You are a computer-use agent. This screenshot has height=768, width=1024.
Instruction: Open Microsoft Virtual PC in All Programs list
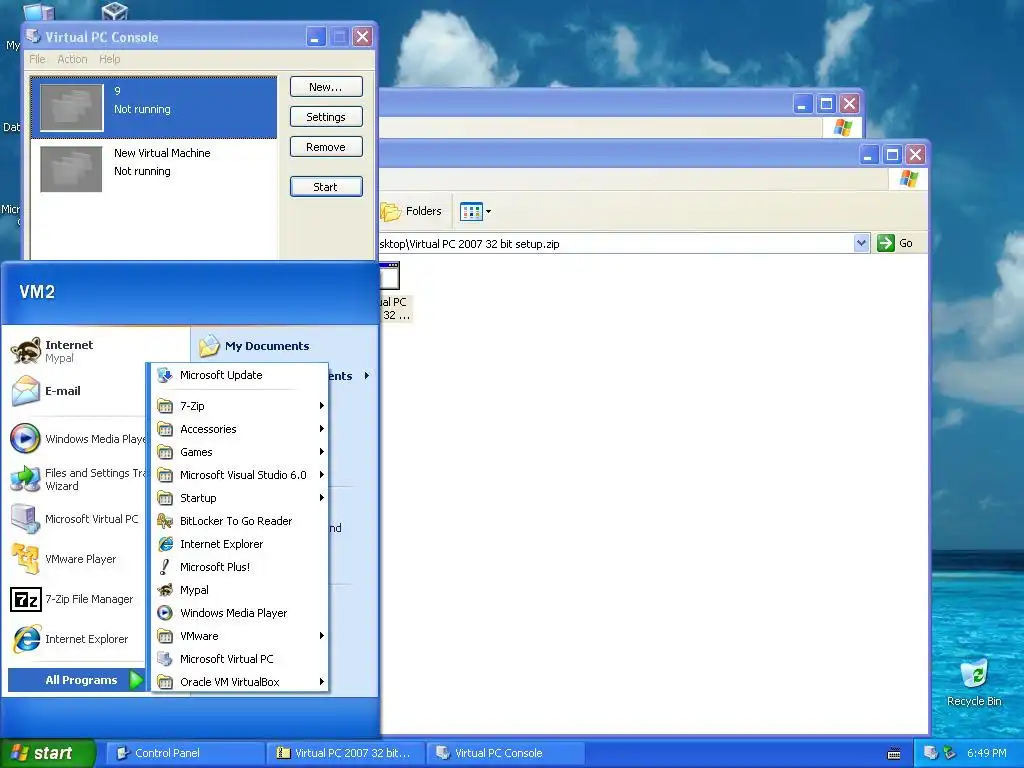[240, 659]
